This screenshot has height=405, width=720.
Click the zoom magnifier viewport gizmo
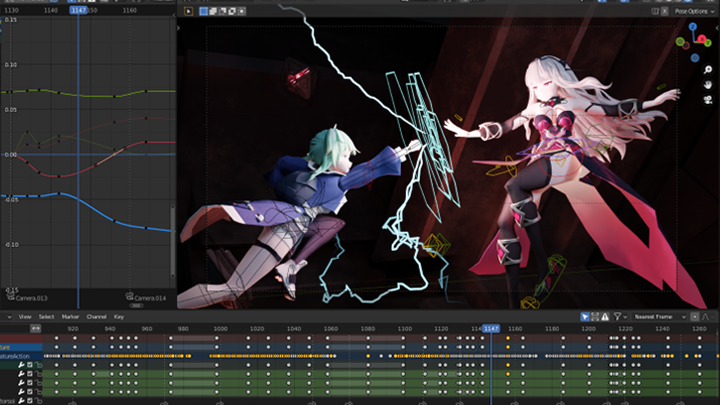pyautogui.click(x=708, y=70)
